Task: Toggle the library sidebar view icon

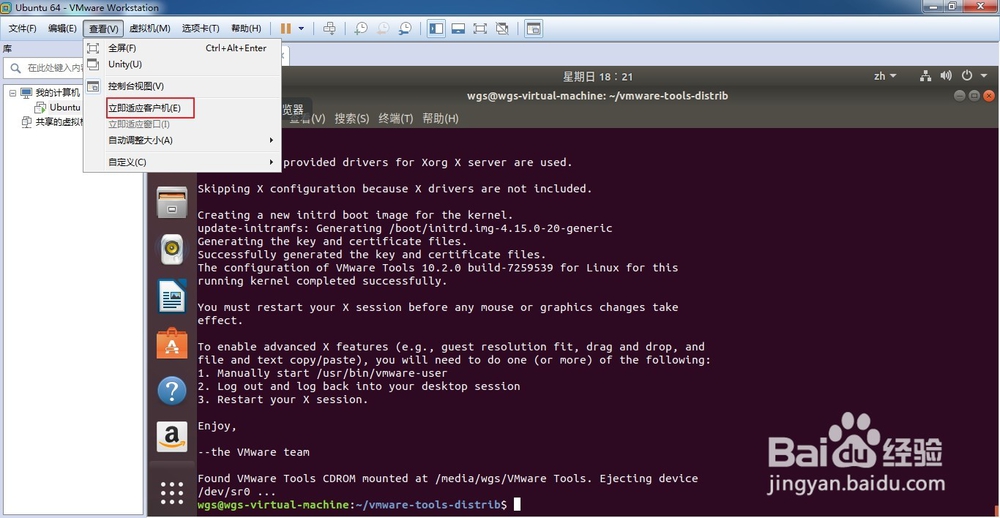Action: tap(436, 29)
